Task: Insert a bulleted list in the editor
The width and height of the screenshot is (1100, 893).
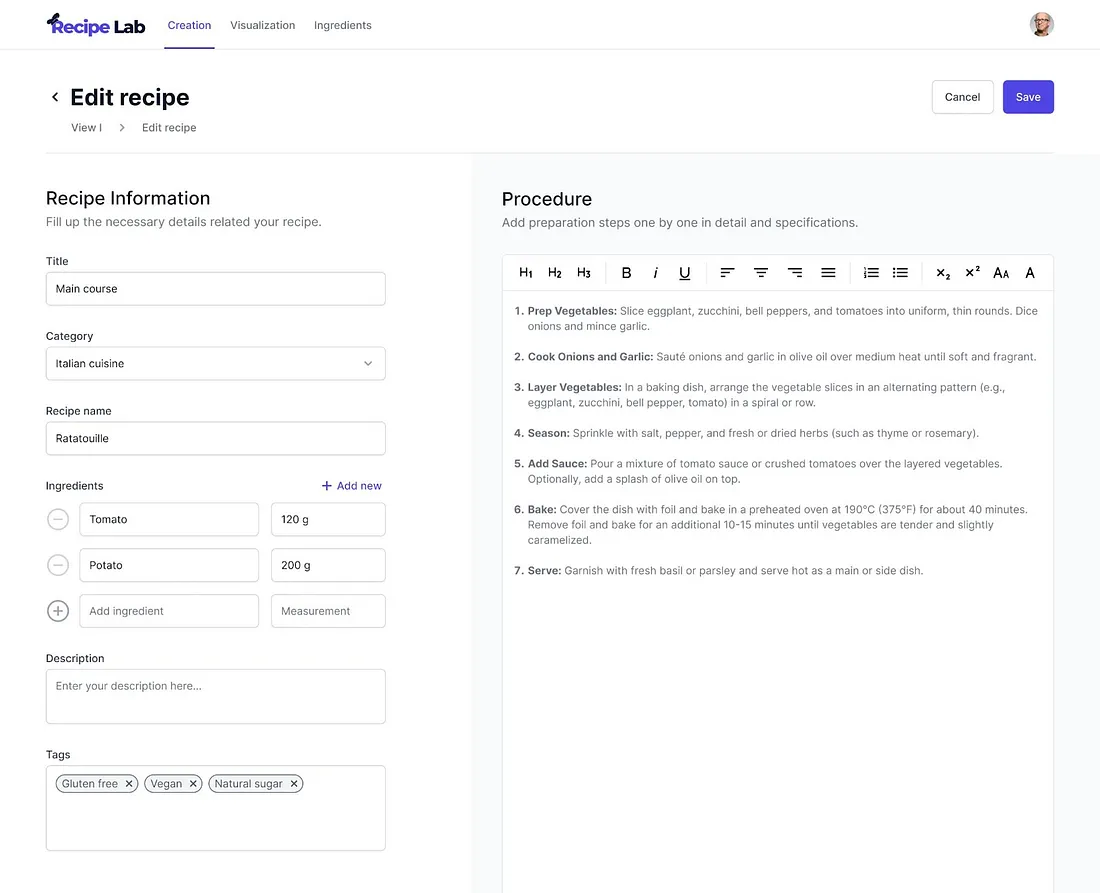Action: tap(900, 273)
